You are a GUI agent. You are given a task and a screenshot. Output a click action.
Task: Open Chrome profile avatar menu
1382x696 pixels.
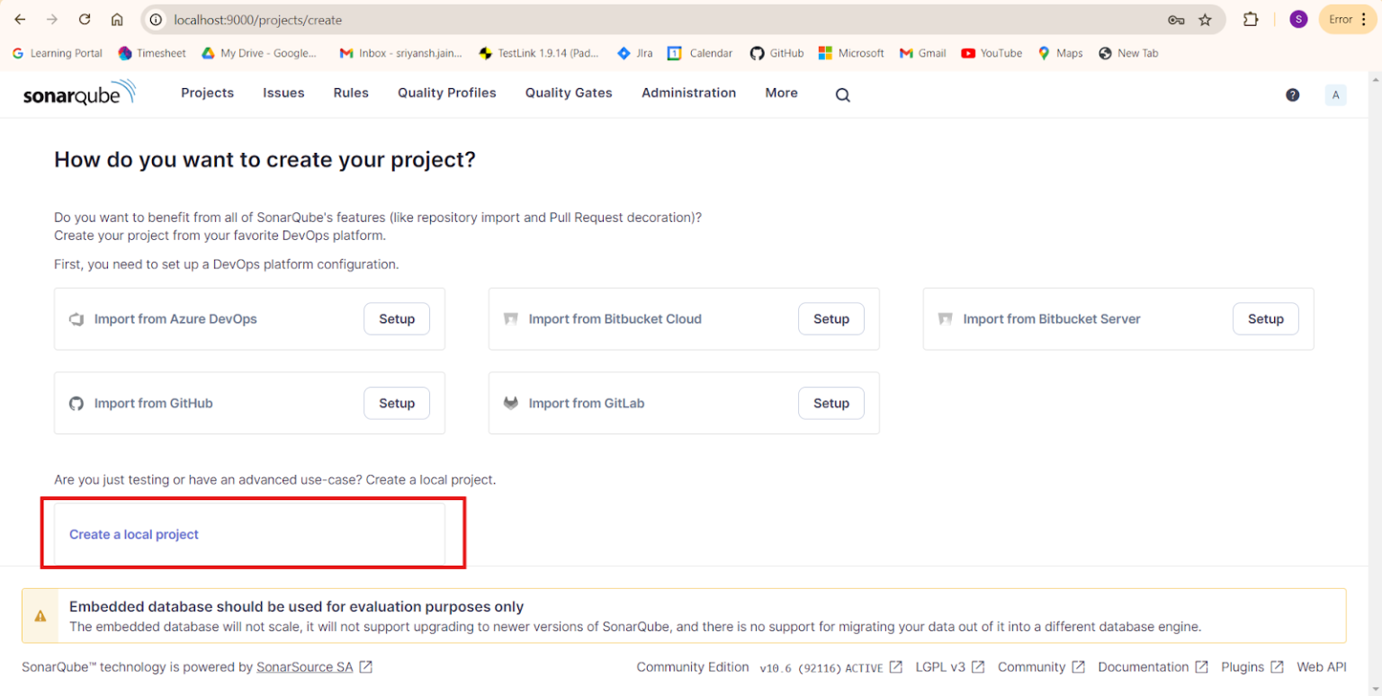tap(1298, 20)
